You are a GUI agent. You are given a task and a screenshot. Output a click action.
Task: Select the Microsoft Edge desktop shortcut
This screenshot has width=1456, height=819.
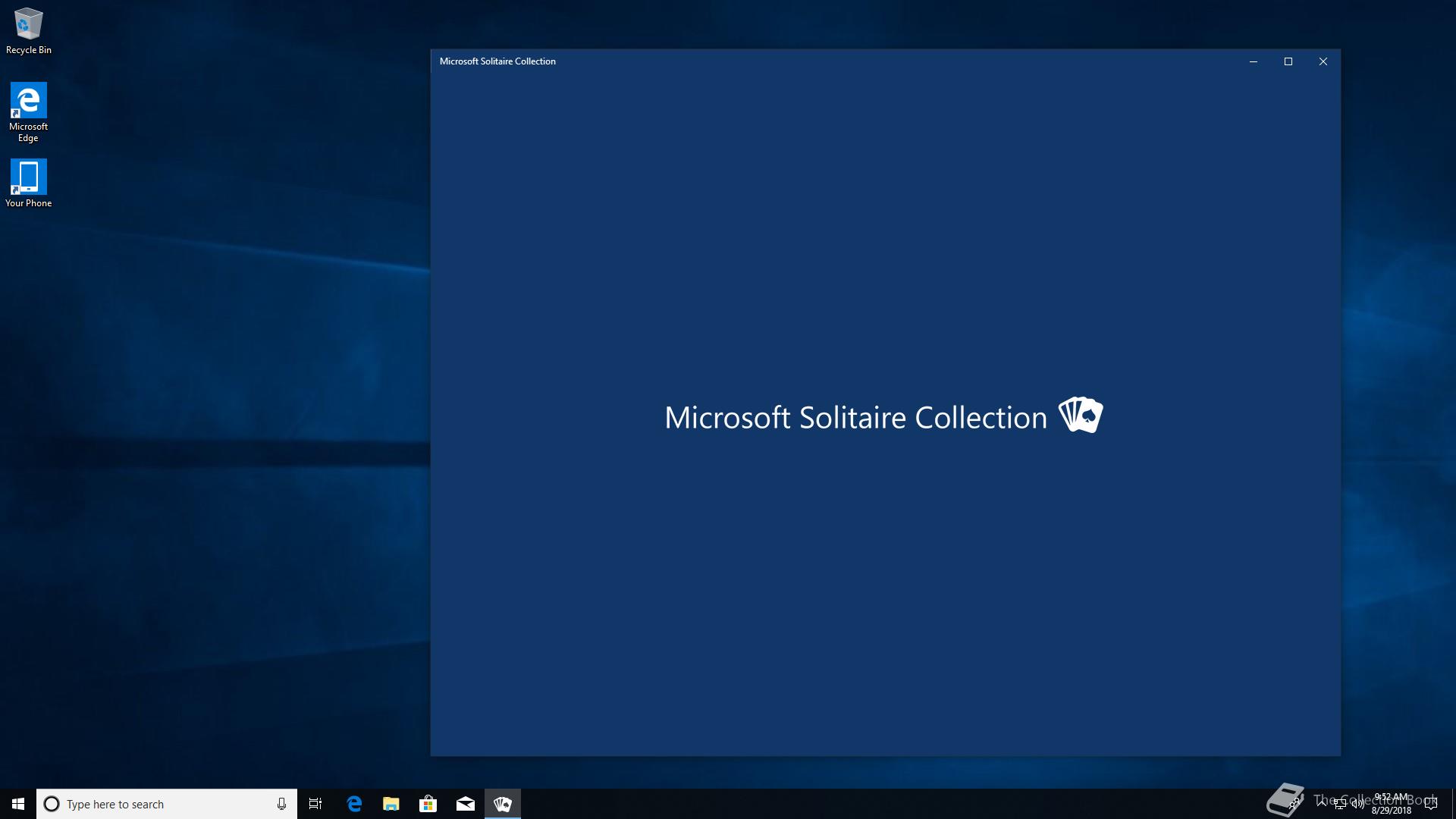29,112
